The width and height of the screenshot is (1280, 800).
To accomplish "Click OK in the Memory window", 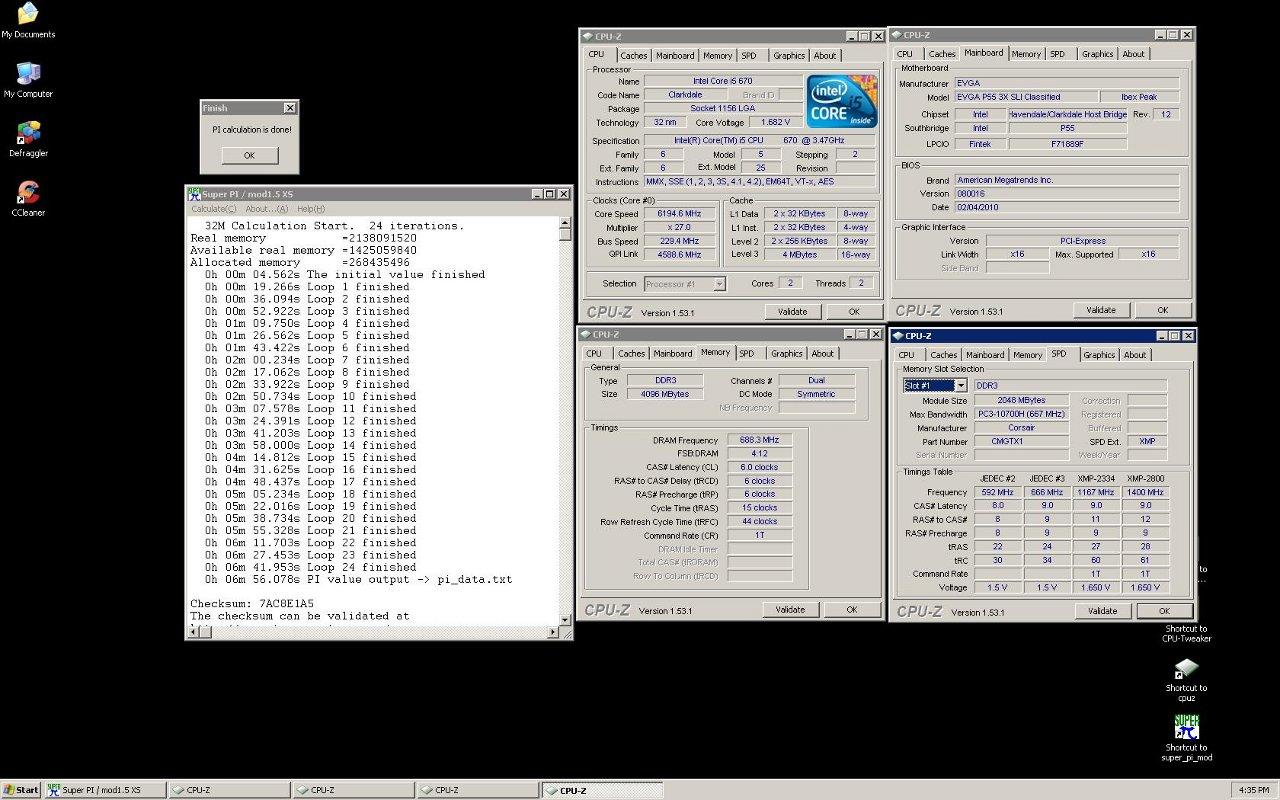I will [851, 609].
